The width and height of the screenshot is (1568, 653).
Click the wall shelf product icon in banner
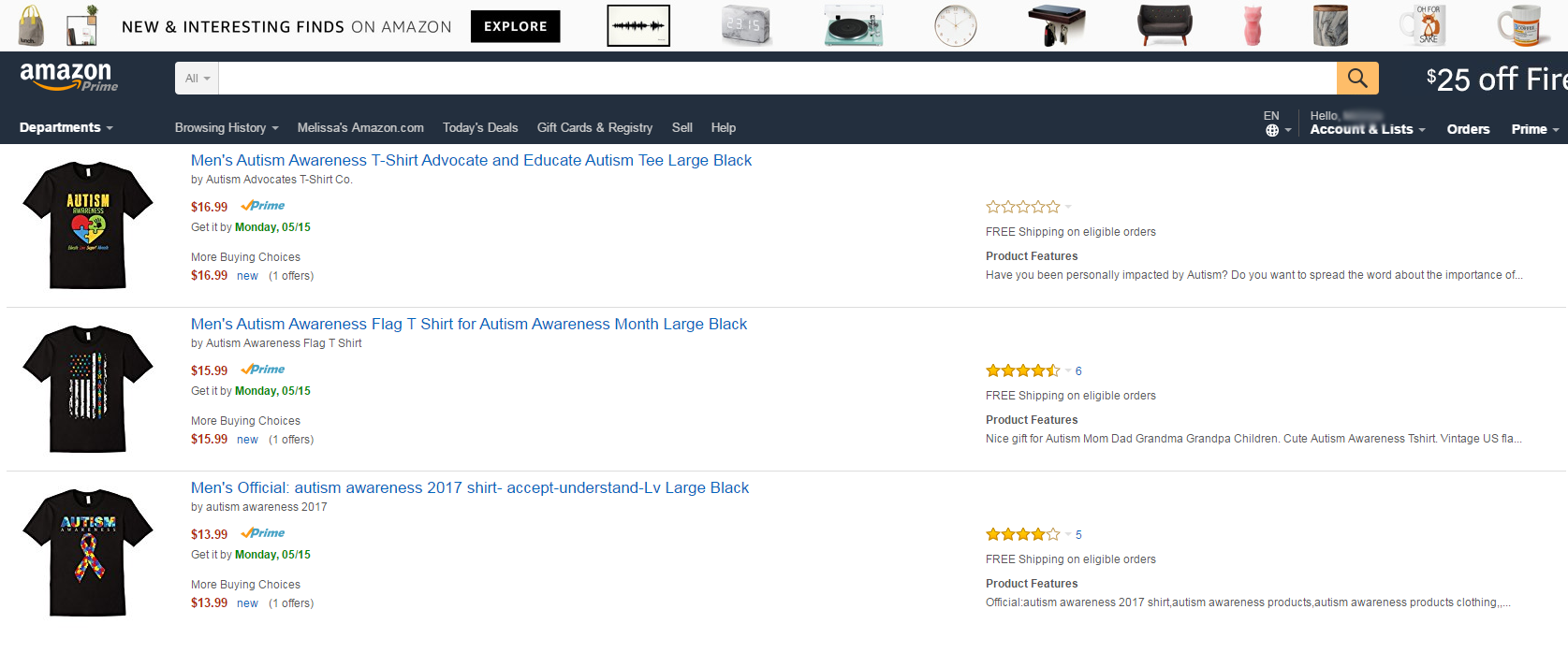82,25
